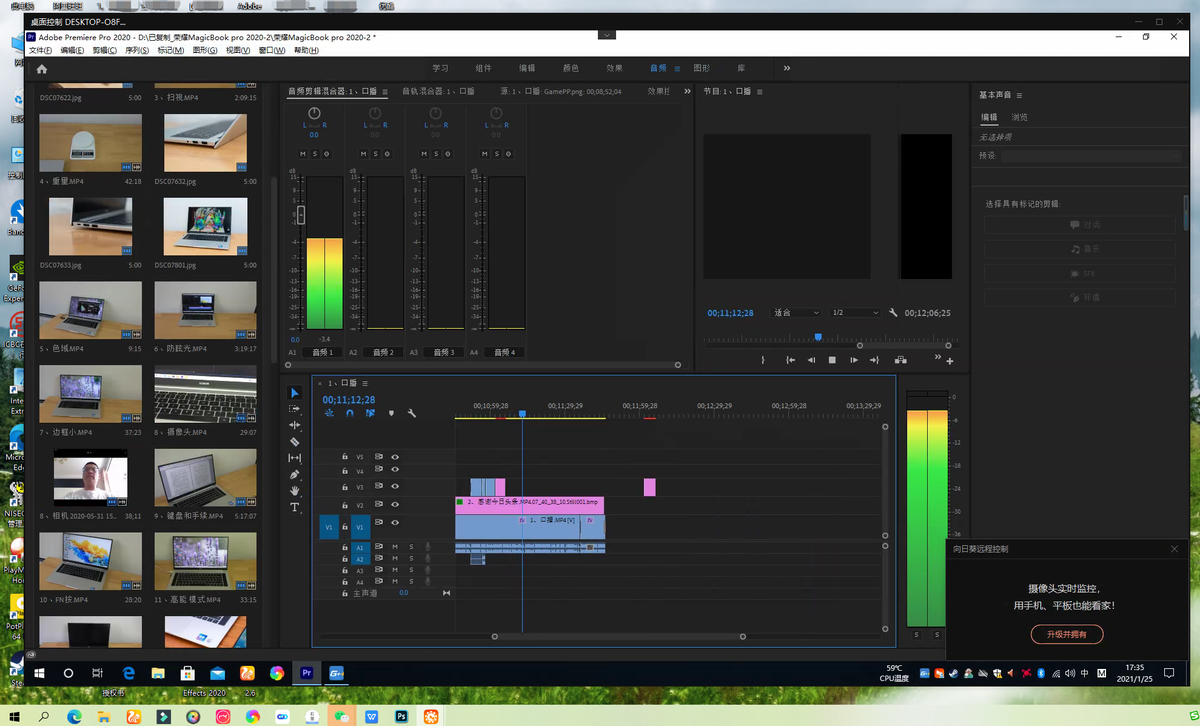This screenshot has height=726, width=1200.
Task: Toggle V1 source patching button
Action: point(328,526)
